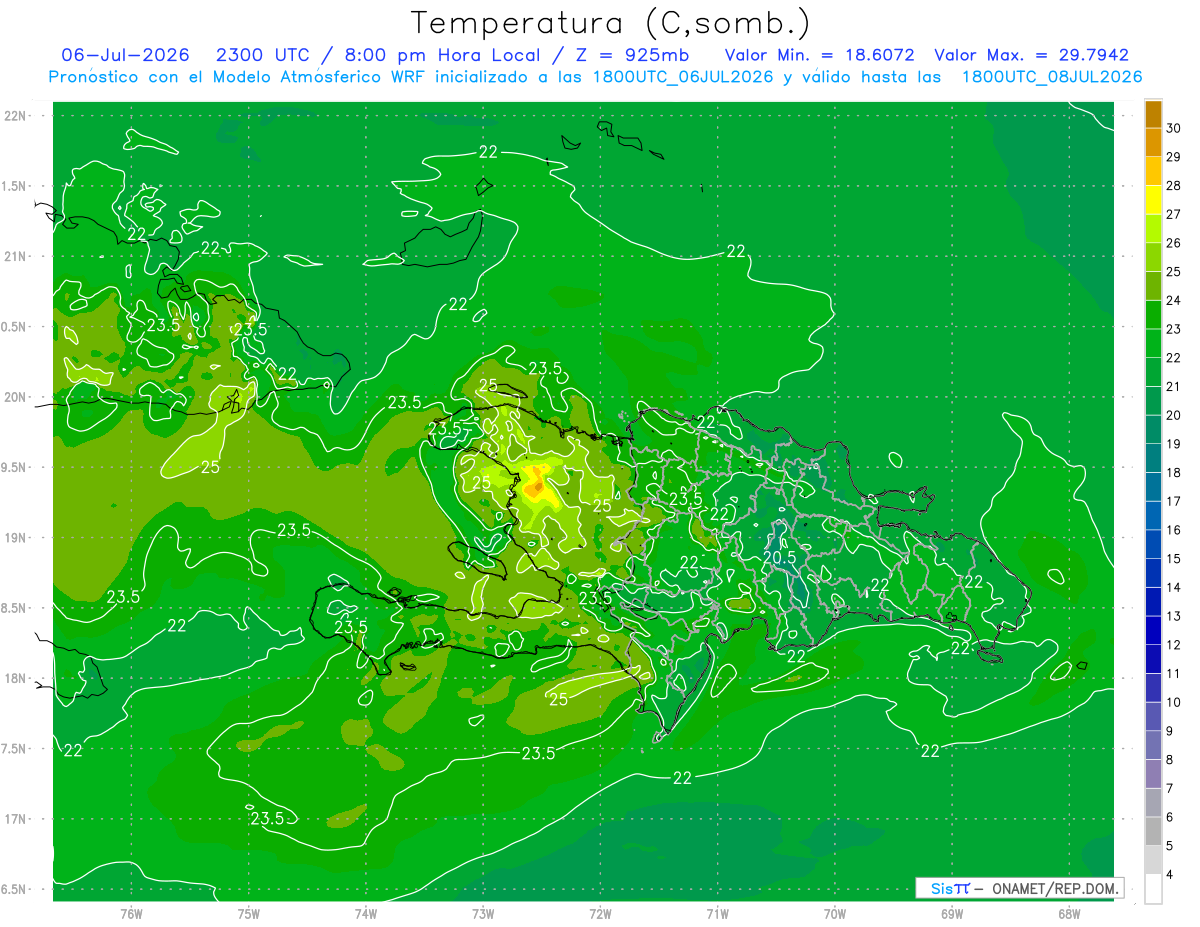Click the 19N latitude axis label

[16, 537]
